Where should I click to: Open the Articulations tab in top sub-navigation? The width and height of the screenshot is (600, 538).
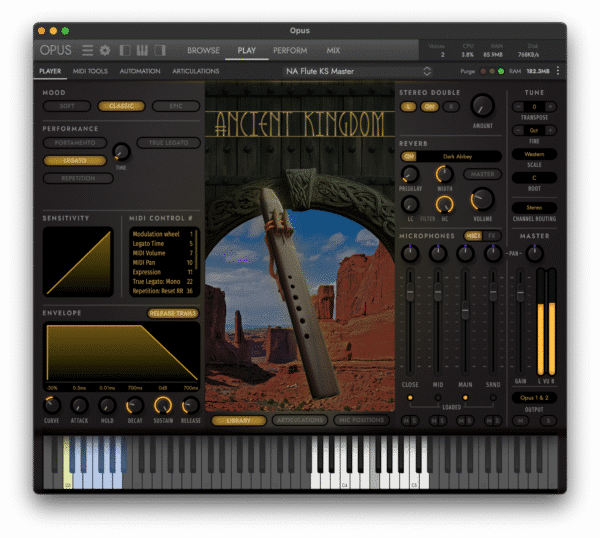(196, 71)
